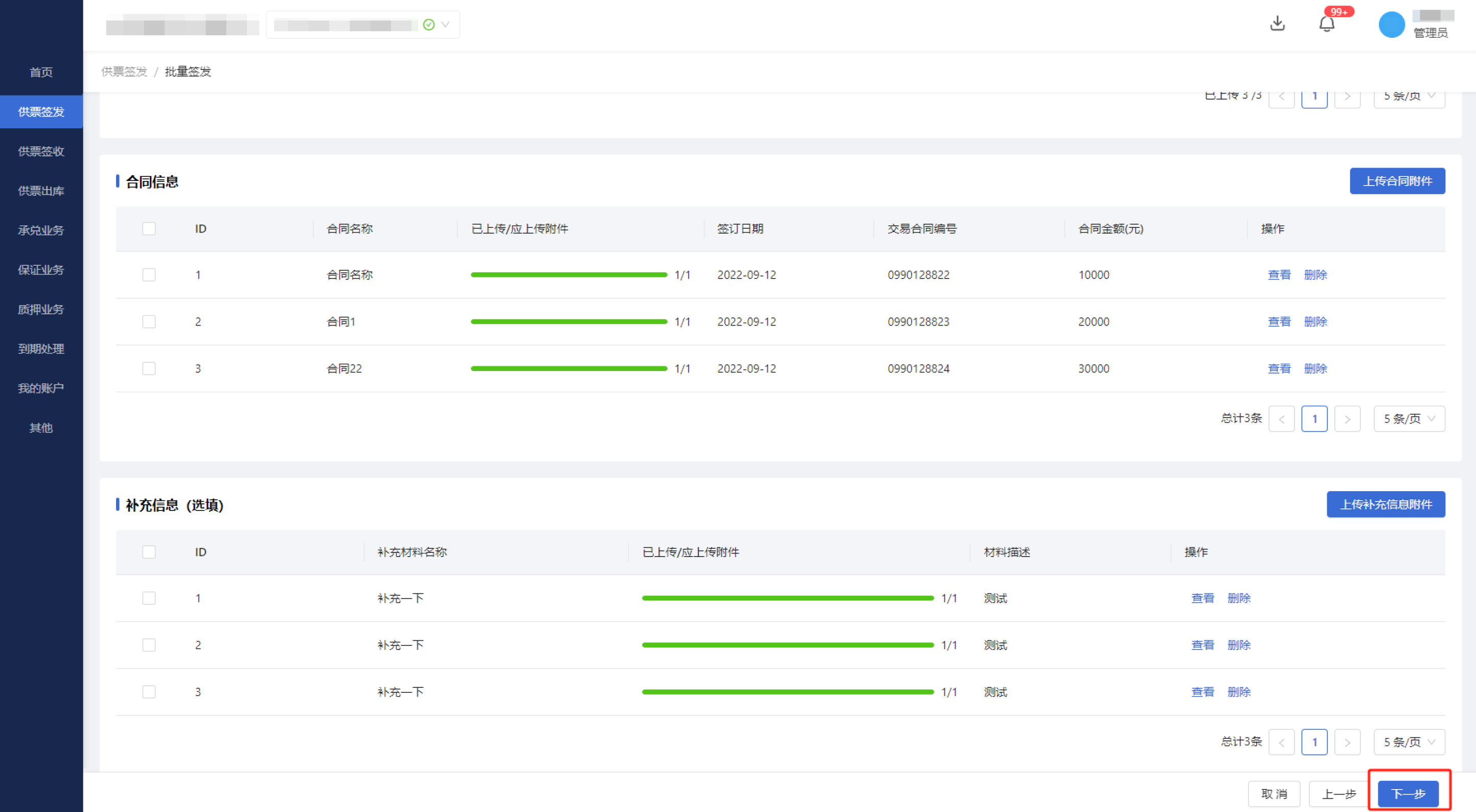View contract 合同1

[1279, 322]
